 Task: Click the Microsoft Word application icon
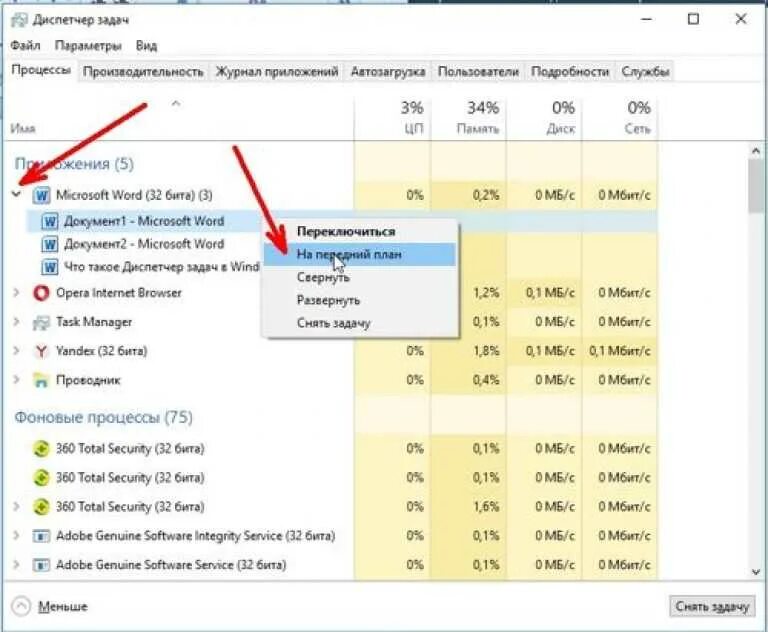coord(42,195)
